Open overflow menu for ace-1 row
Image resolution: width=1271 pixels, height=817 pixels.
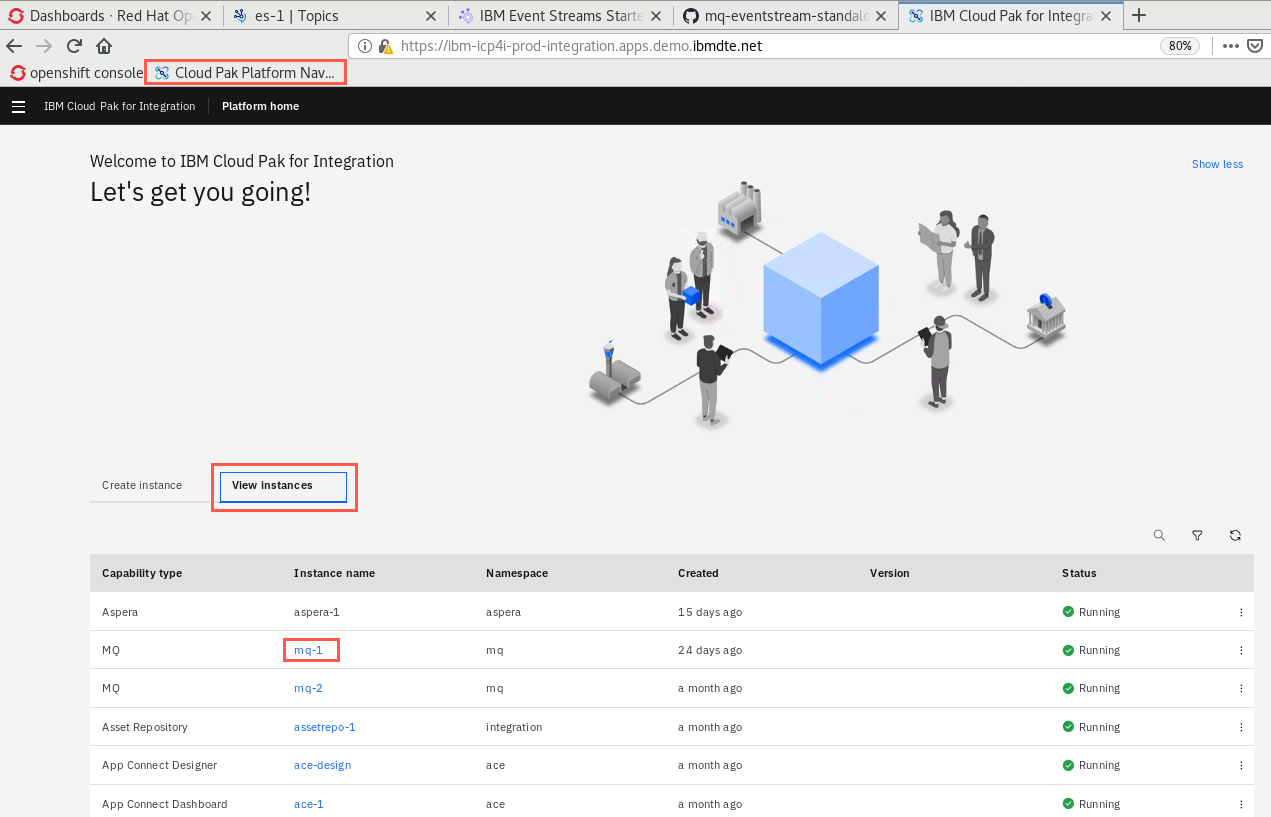(x=1241, y=804)
